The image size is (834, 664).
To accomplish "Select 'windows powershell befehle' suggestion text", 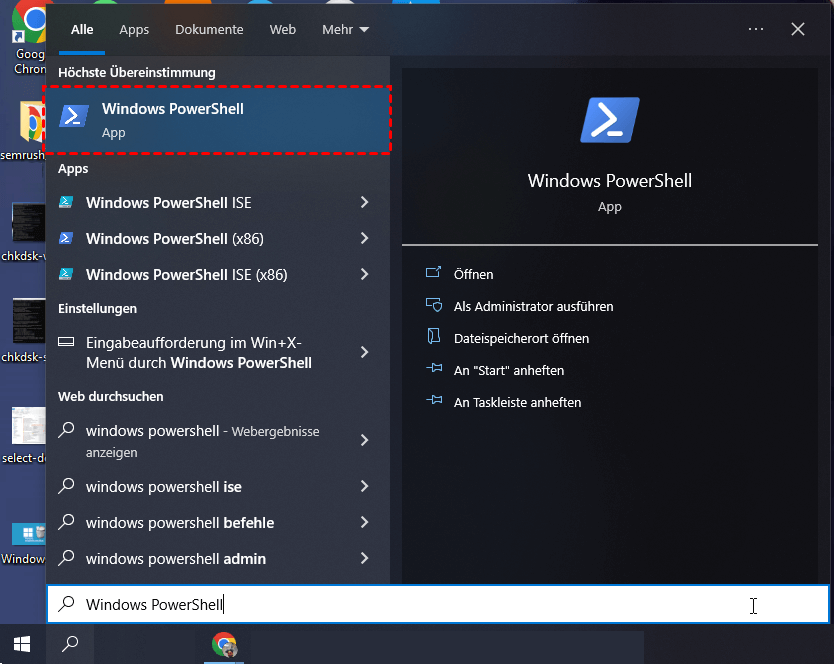I will (180, 523).
